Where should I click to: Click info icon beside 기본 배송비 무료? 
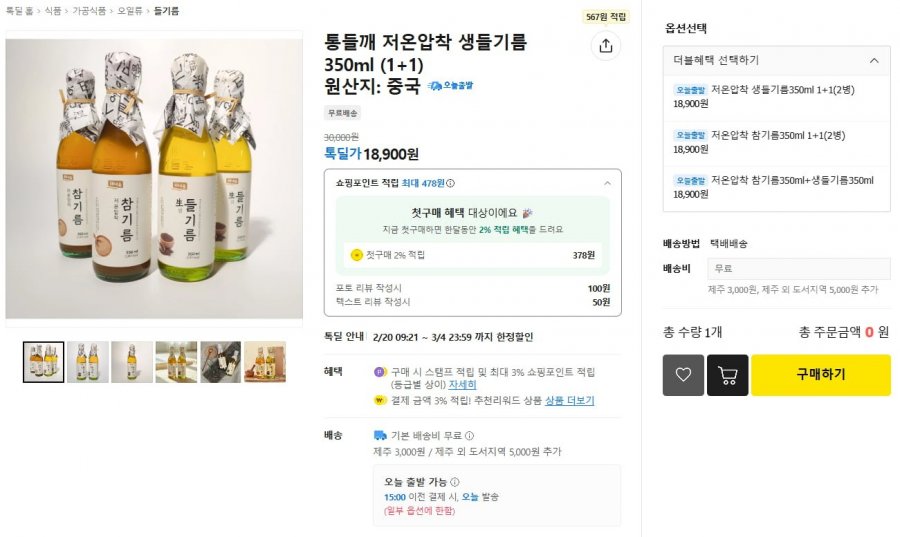470,436
